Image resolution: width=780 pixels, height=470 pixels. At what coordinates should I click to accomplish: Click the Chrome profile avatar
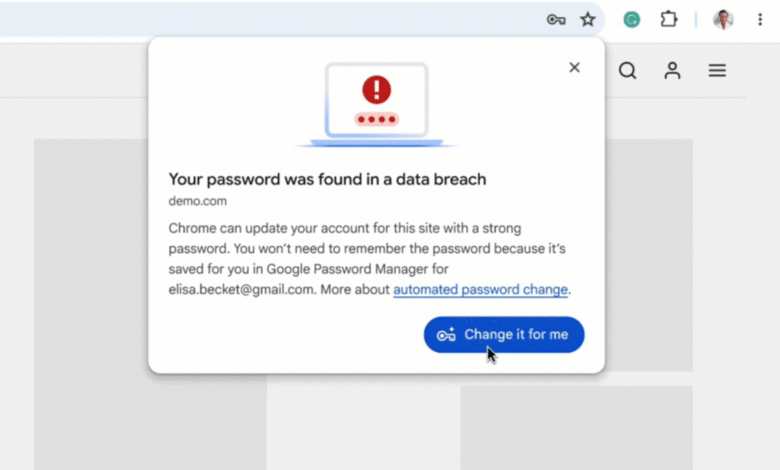(723, 19)
